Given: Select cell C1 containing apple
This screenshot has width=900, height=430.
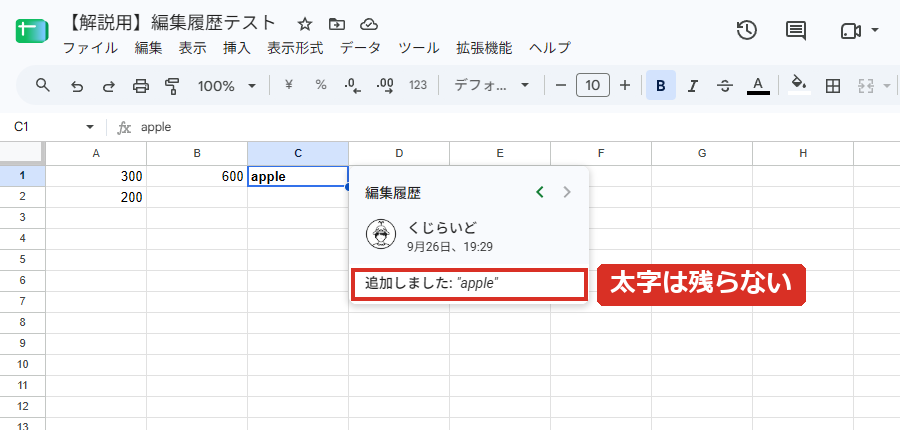Looking at the screenshot, I should pyautogui.click(x=298, y=176).
